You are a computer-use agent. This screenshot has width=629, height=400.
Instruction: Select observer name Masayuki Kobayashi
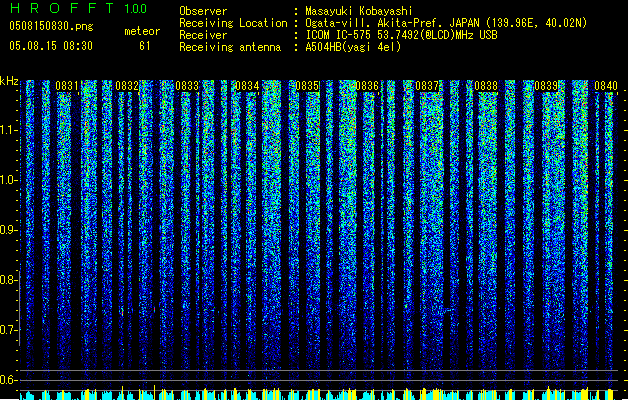coord(358,11)
